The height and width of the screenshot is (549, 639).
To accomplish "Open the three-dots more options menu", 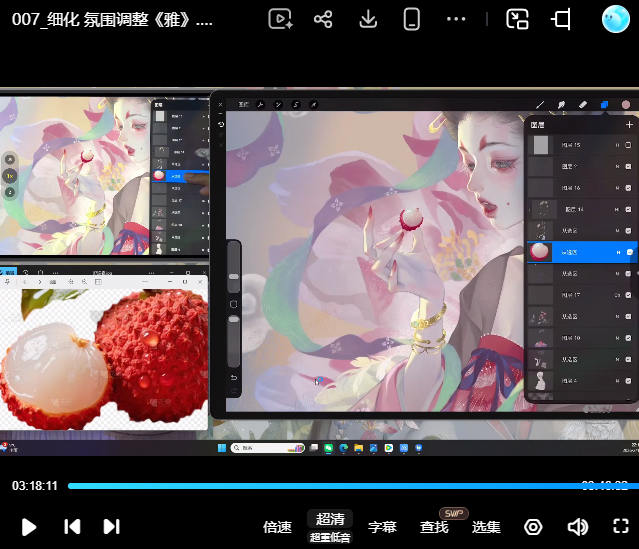I will pyautogui.click(x=456, y=19).
